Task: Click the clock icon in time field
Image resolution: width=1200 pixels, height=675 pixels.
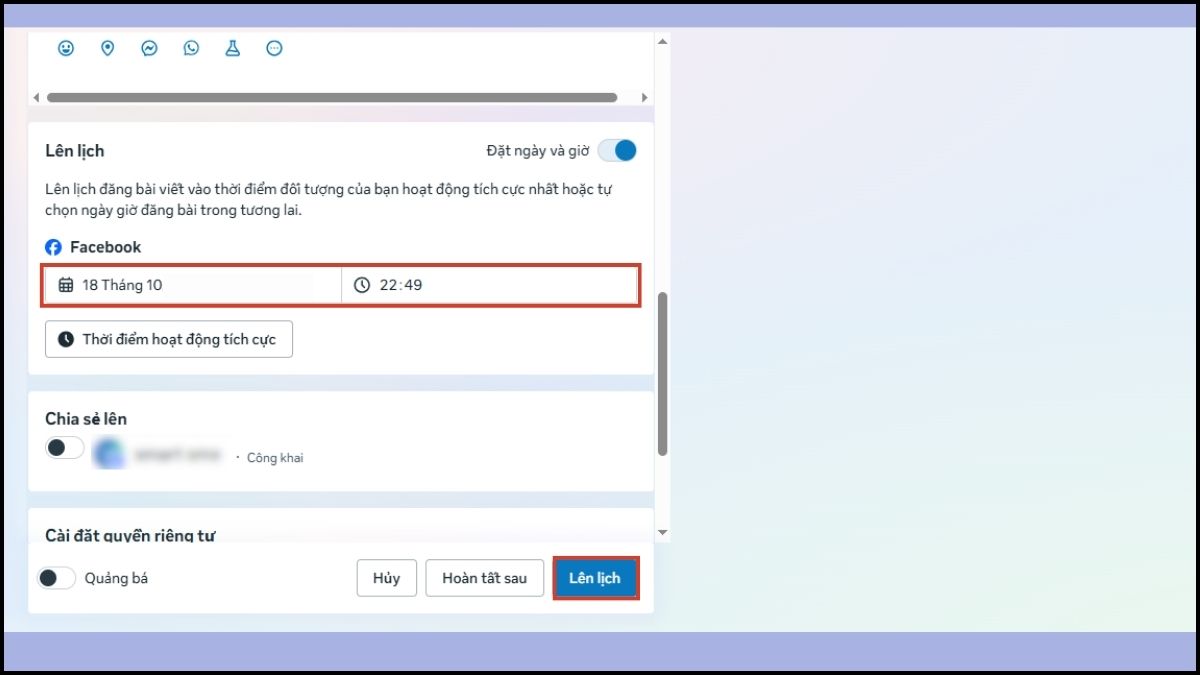Action: pos(362,285)
